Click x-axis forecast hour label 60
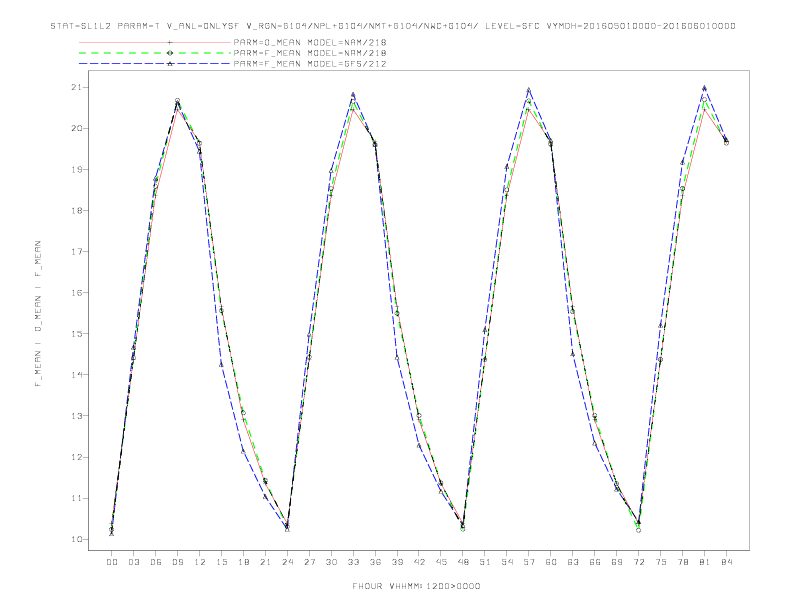 (x=551, y=562)
